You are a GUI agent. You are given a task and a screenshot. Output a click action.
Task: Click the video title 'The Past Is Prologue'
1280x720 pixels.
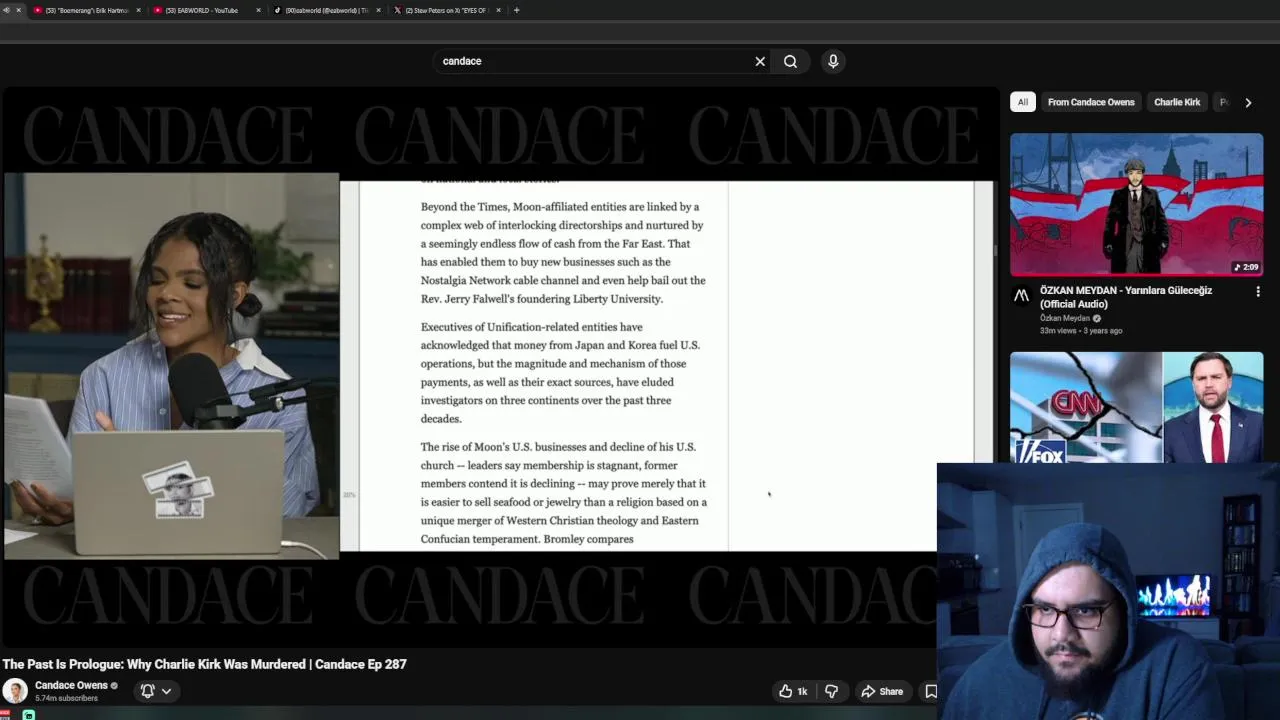point(204,664)
